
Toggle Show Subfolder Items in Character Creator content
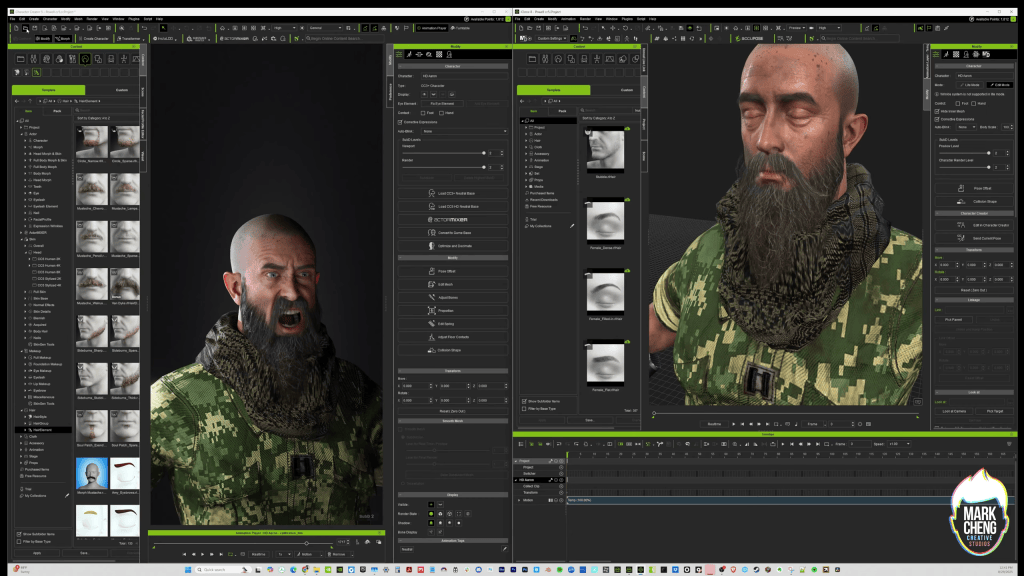pyautogui.click(x=19, y=534)
